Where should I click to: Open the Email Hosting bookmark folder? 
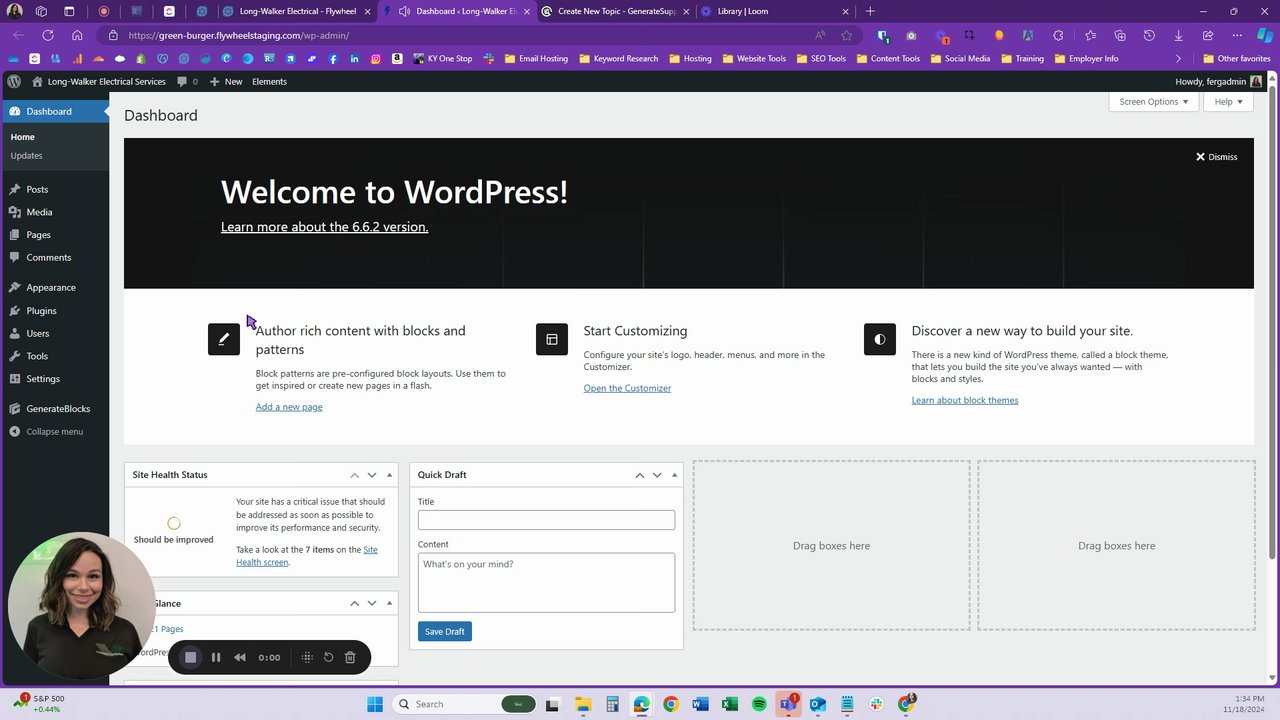pyautogui.click(x=536, y=58)
